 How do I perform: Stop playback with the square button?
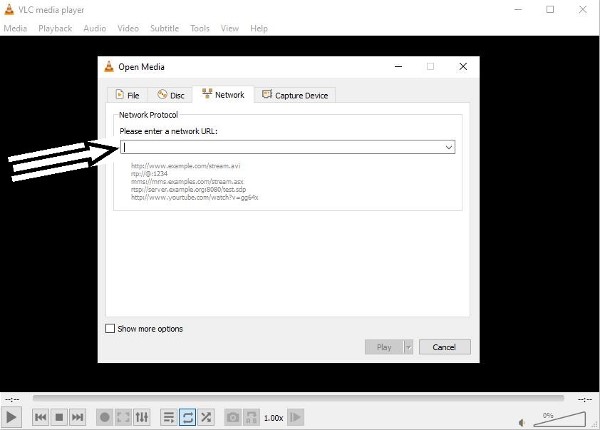59,417
